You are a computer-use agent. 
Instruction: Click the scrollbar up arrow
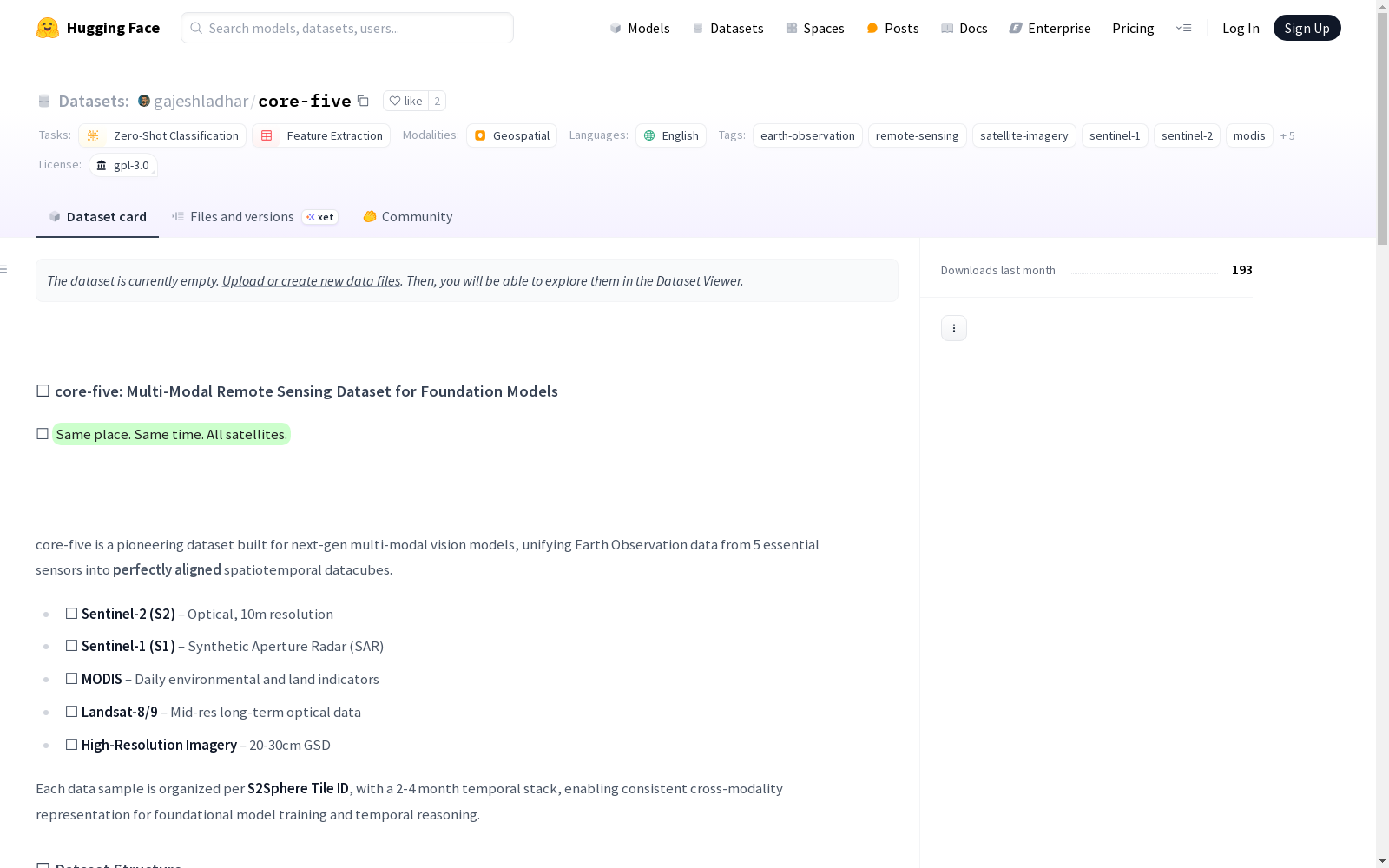1382,7
